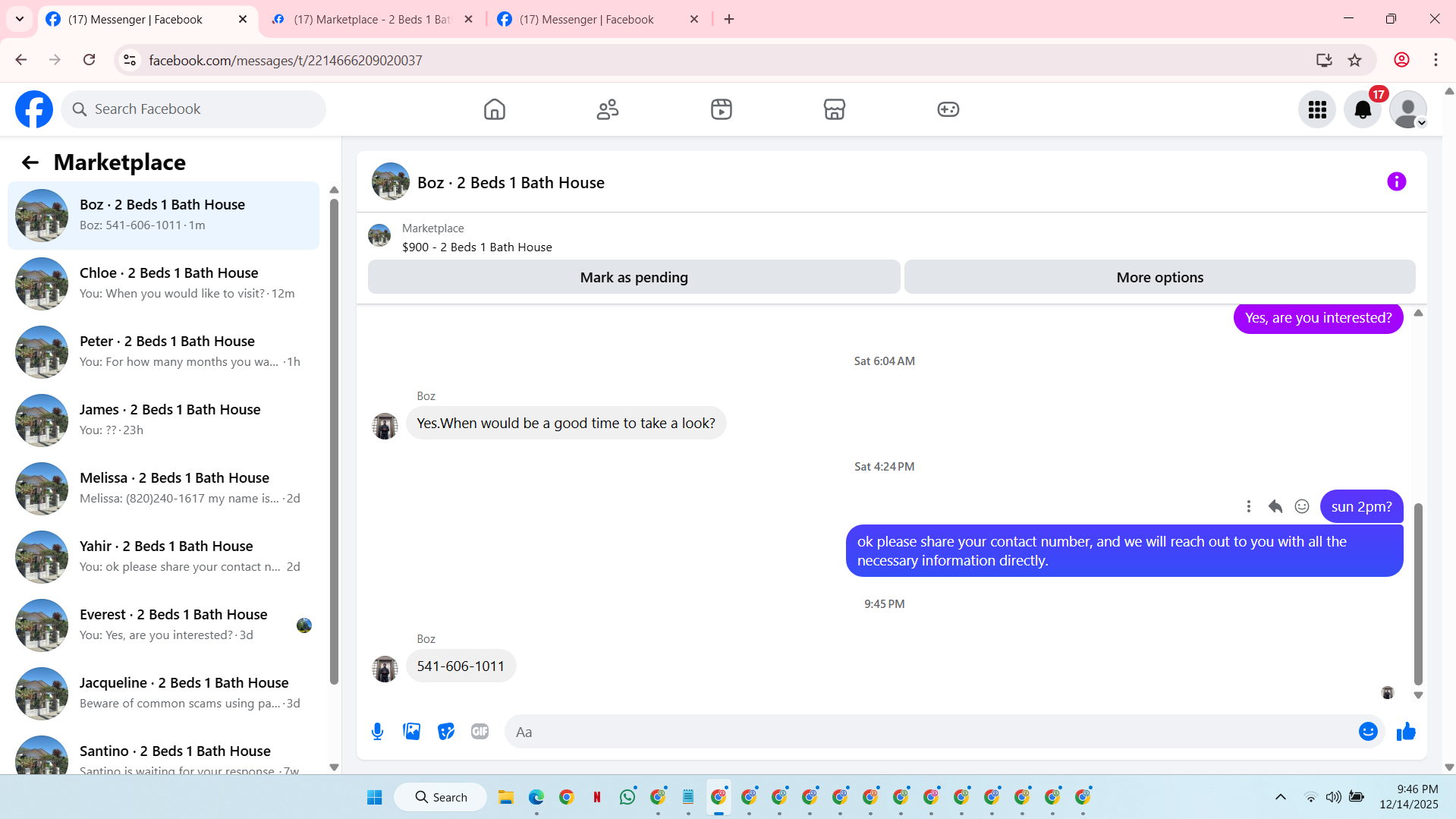Reply to the 'sun 2pm?' message
The width and height of the screenshot is (1456, 819).
pyautogui.click(x=1275, y=506)
